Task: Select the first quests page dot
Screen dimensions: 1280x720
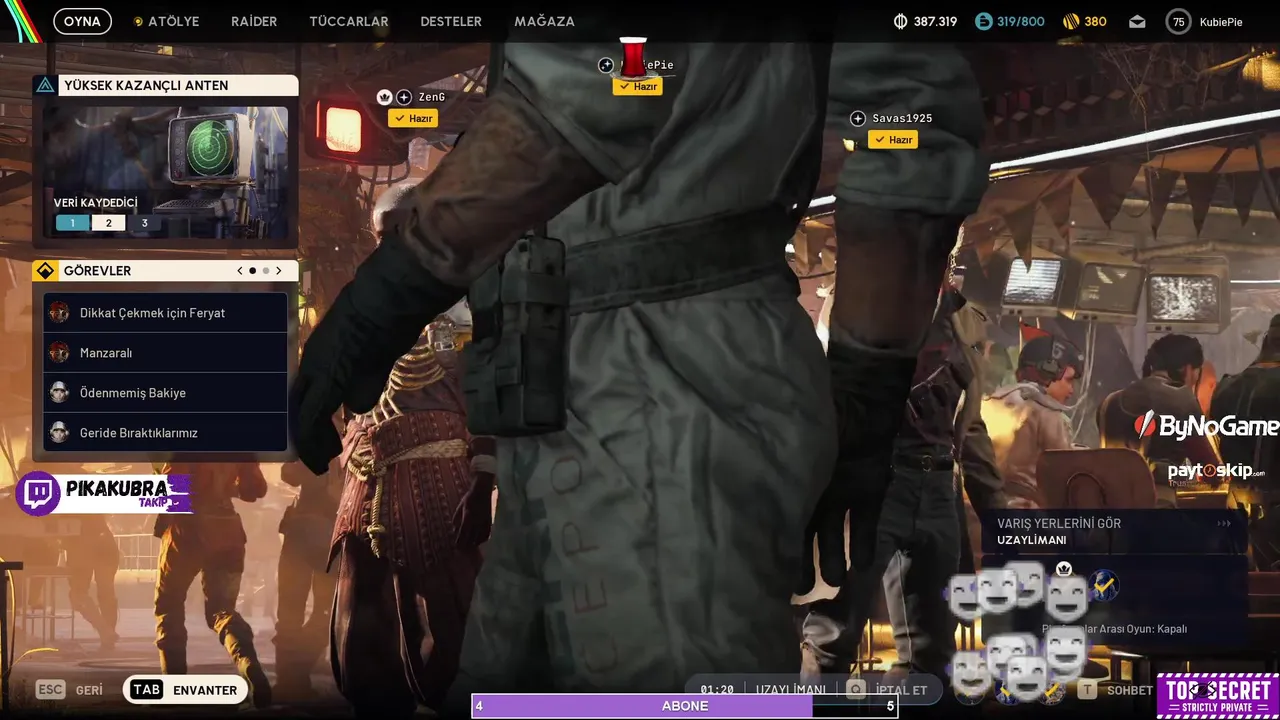Action: tap(253, 270)
